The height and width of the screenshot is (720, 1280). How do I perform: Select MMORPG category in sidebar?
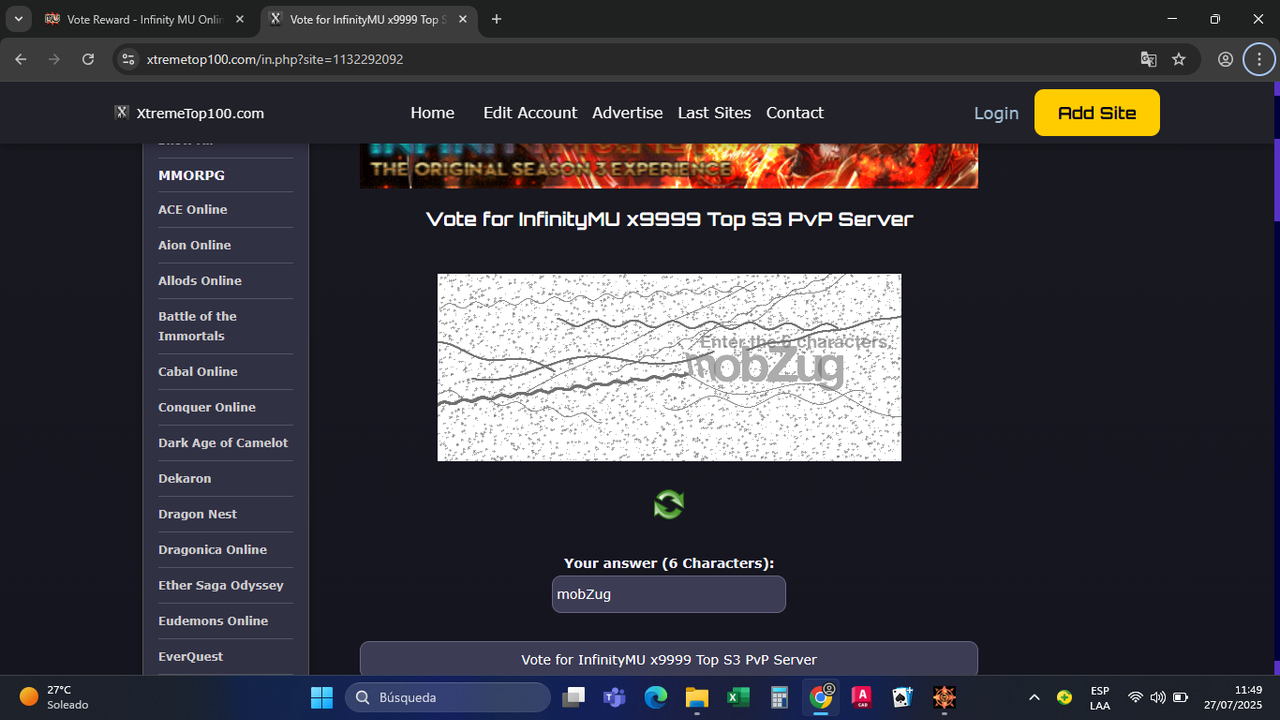[x=191, y=175]
